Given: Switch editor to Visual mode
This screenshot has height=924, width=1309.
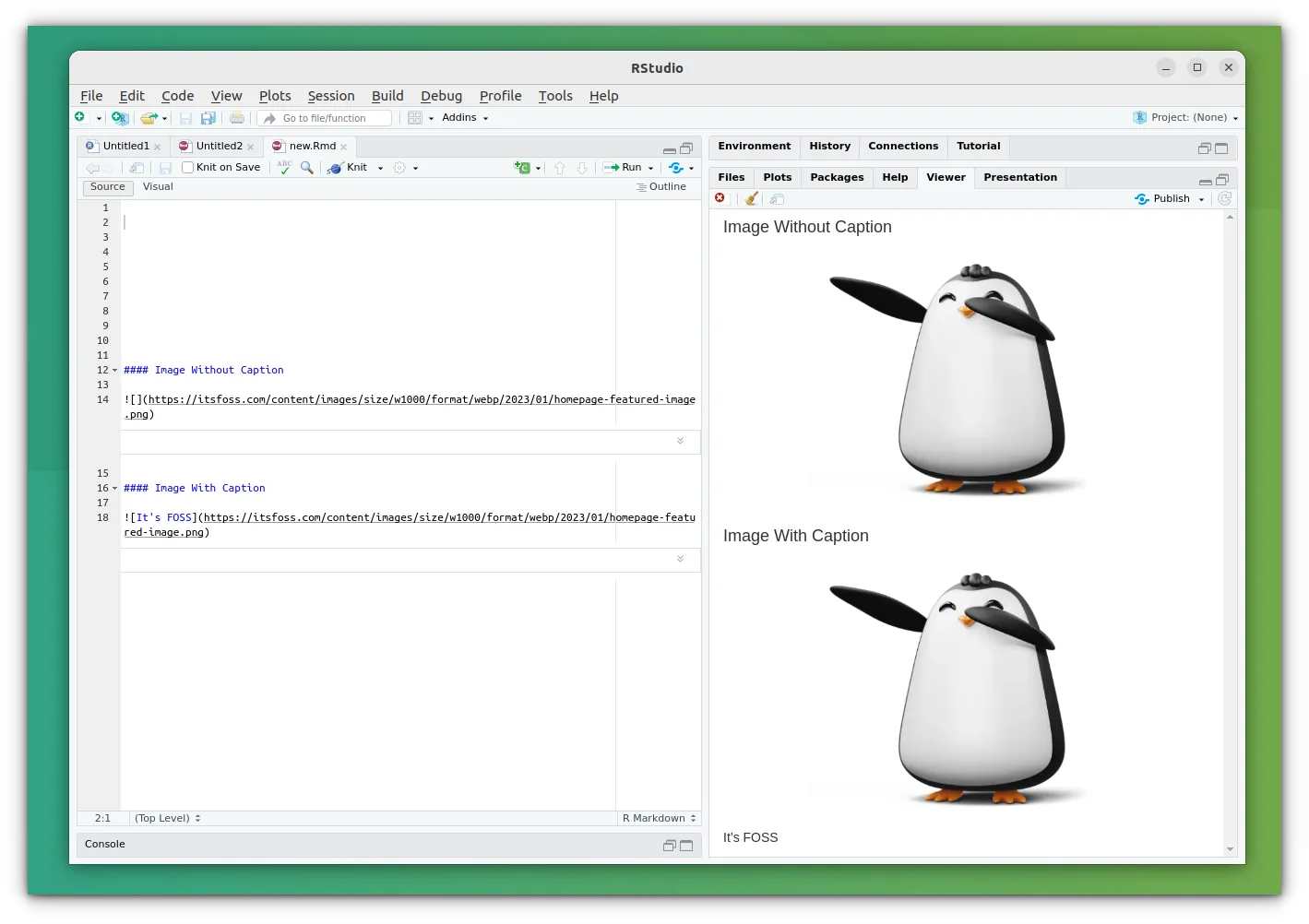Looking at the screenshot, I should (158, 187).
